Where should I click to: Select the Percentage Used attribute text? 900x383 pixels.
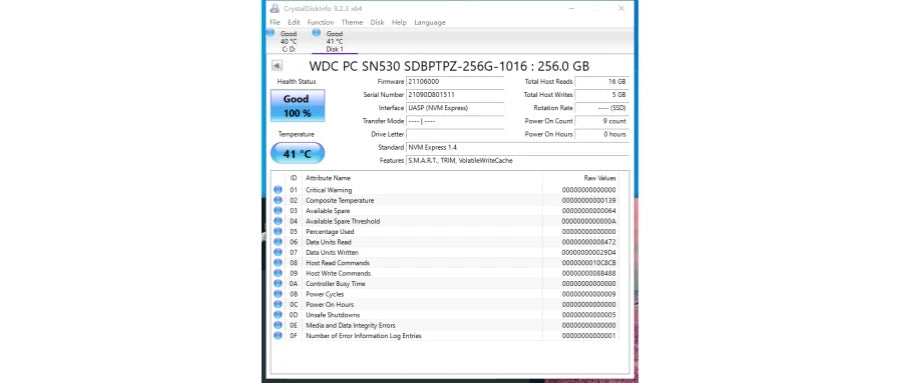[329, 231]
